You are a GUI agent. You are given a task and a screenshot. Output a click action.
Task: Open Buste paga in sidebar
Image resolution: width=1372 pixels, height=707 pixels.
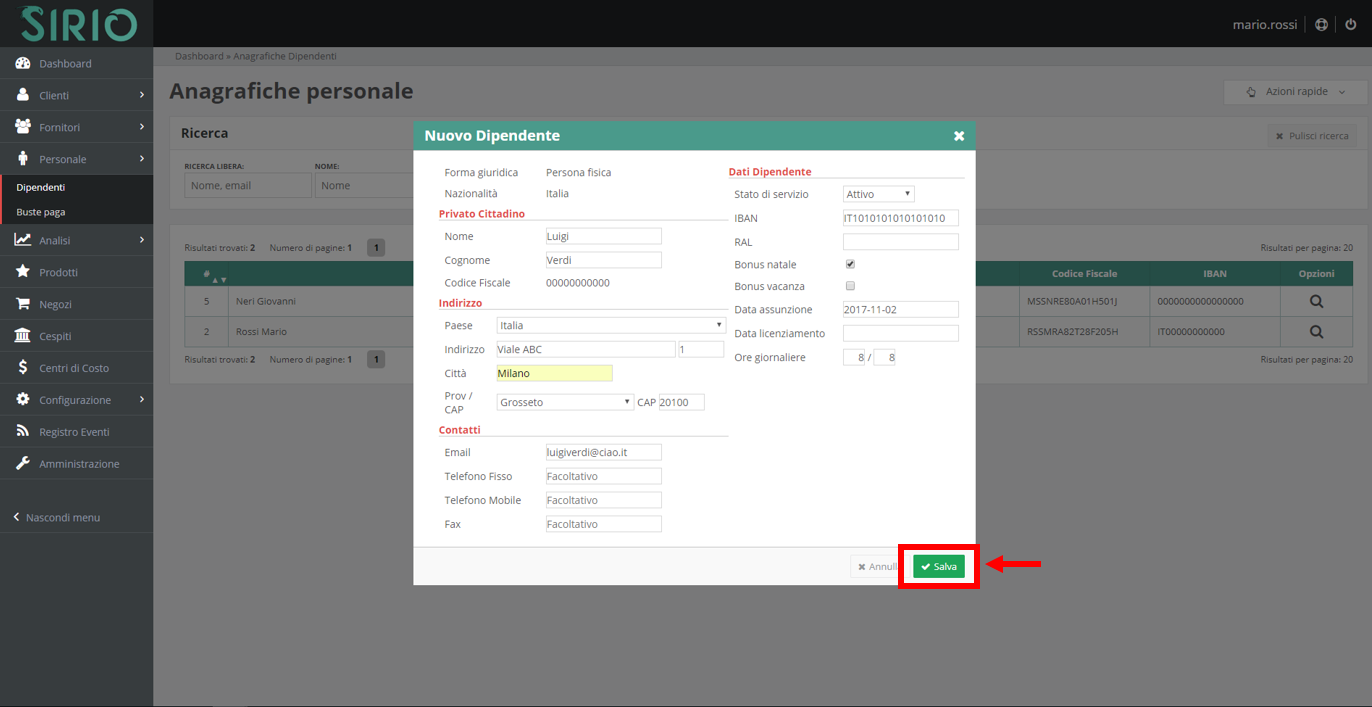[40, 212]
